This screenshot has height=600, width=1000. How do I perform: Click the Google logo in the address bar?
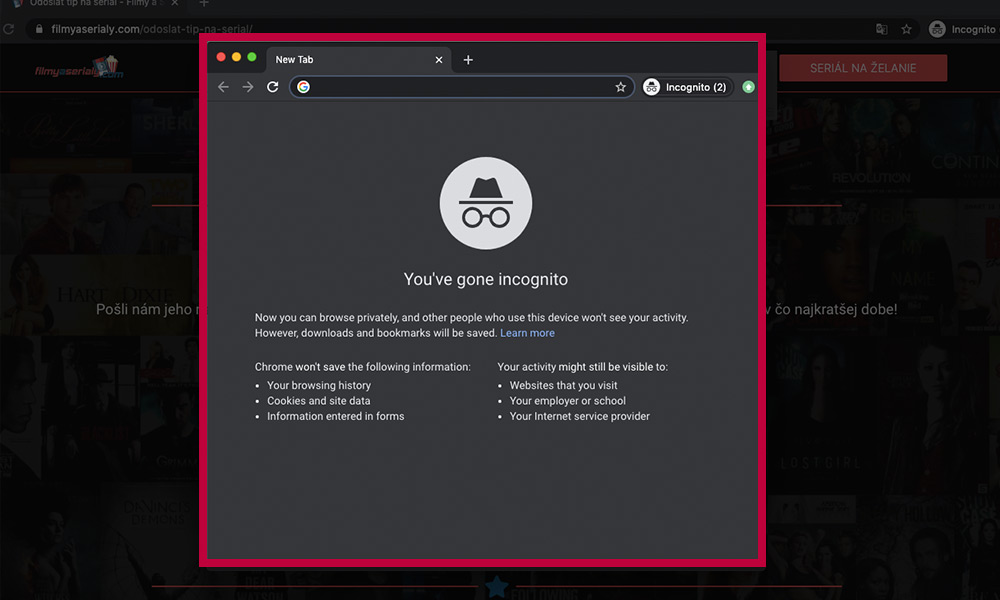click(x=304, y=87)
